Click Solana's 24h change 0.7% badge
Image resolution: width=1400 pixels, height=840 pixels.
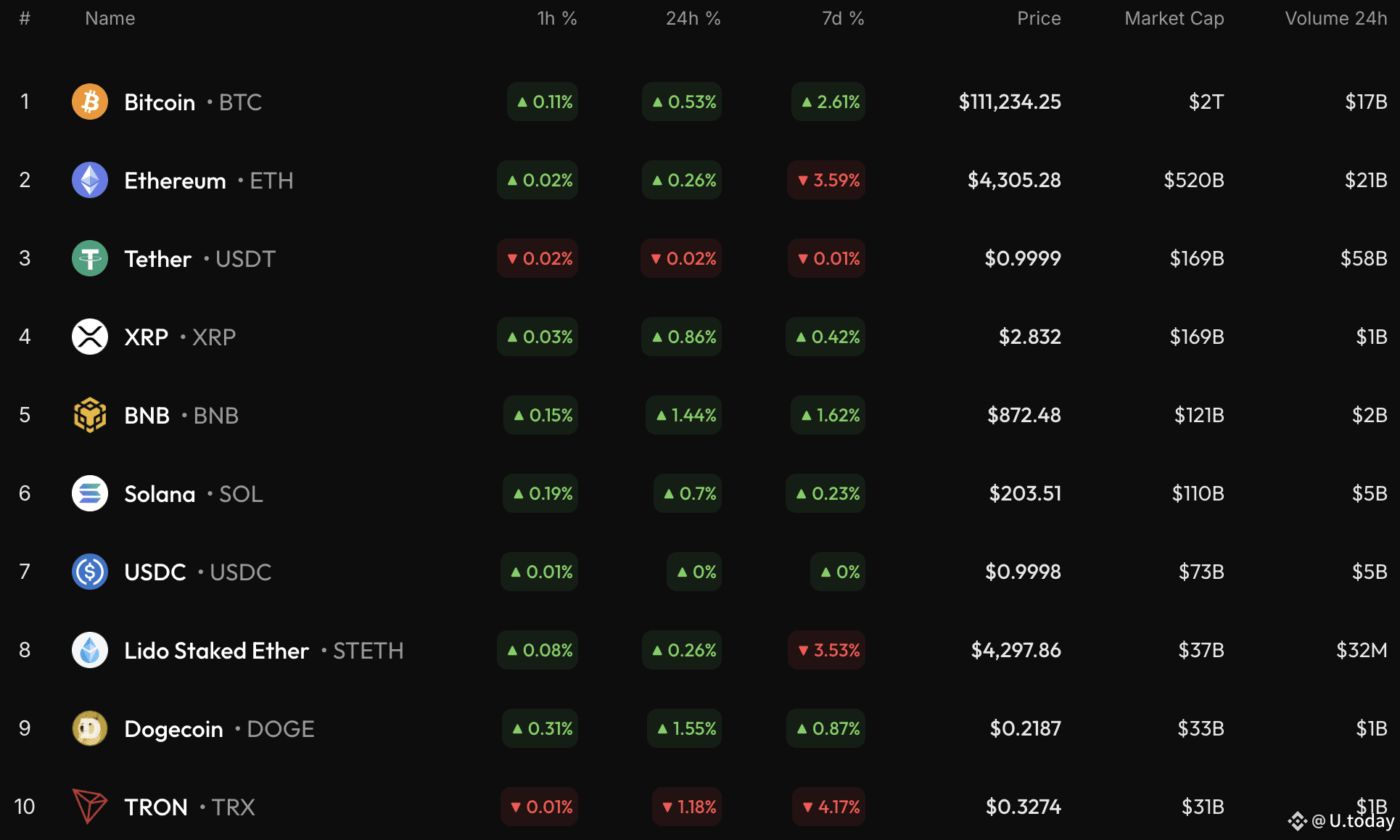[688, 493]
